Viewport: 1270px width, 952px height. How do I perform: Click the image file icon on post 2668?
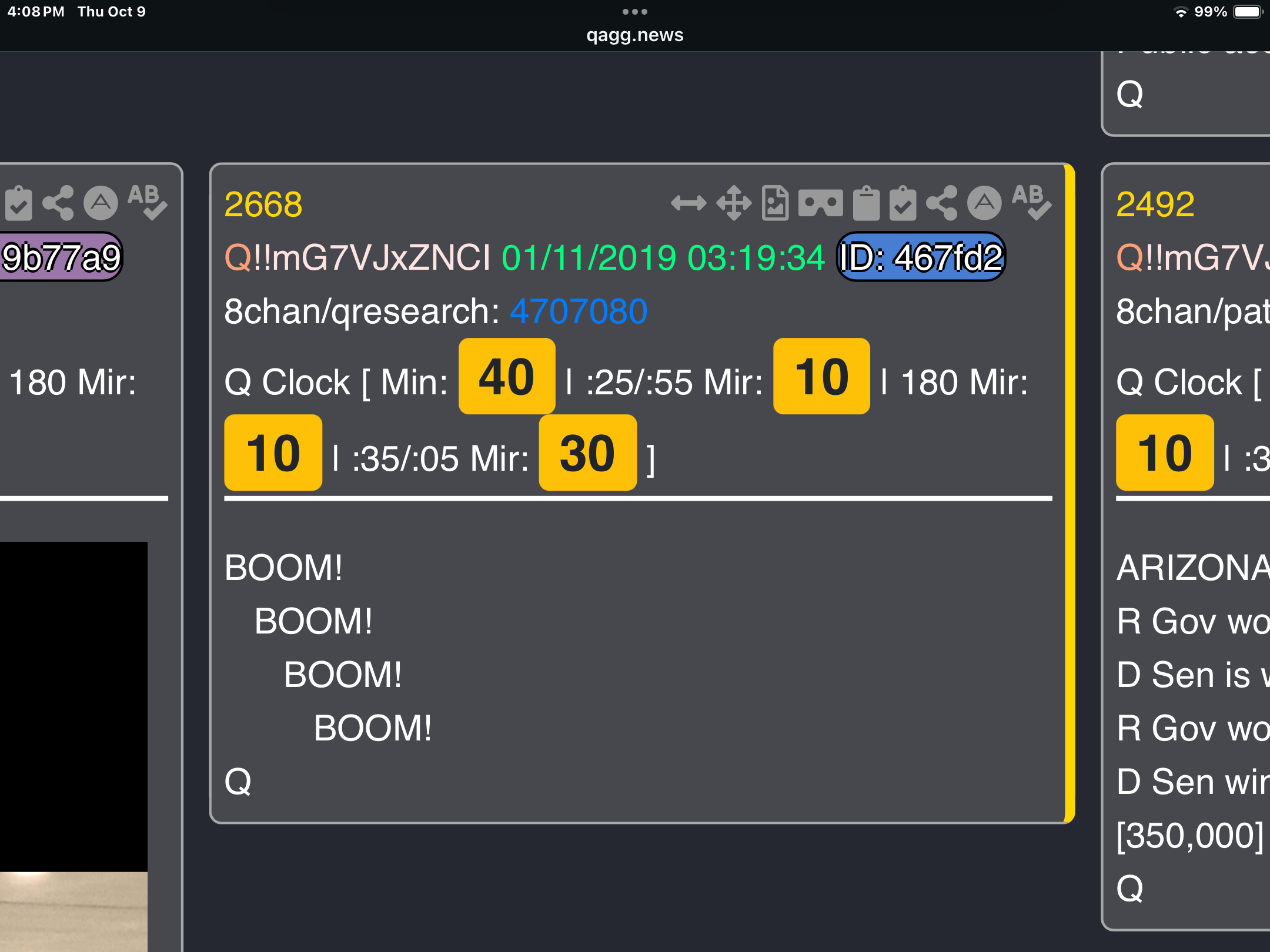click(x=775, y=203)
